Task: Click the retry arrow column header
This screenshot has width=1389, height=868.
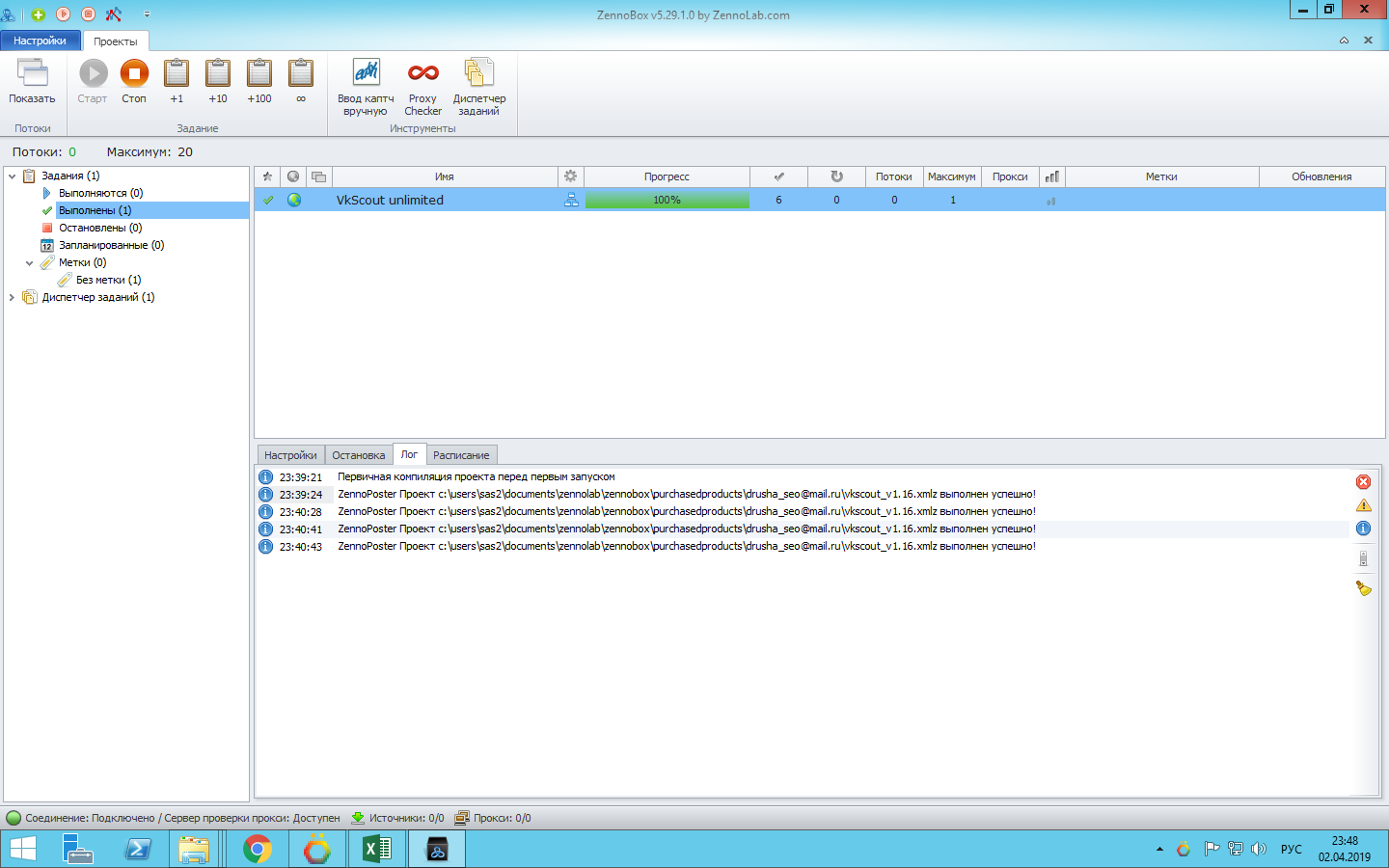Action: 836,176
